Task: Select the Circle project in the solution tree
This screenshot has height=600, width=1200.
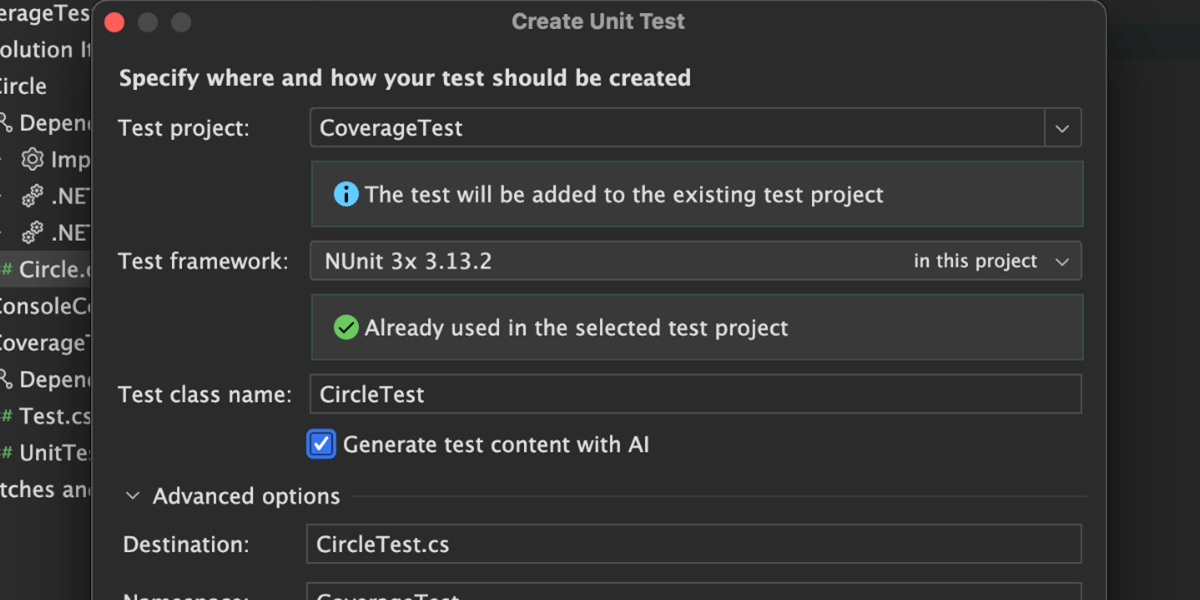Action: (24, 86)
